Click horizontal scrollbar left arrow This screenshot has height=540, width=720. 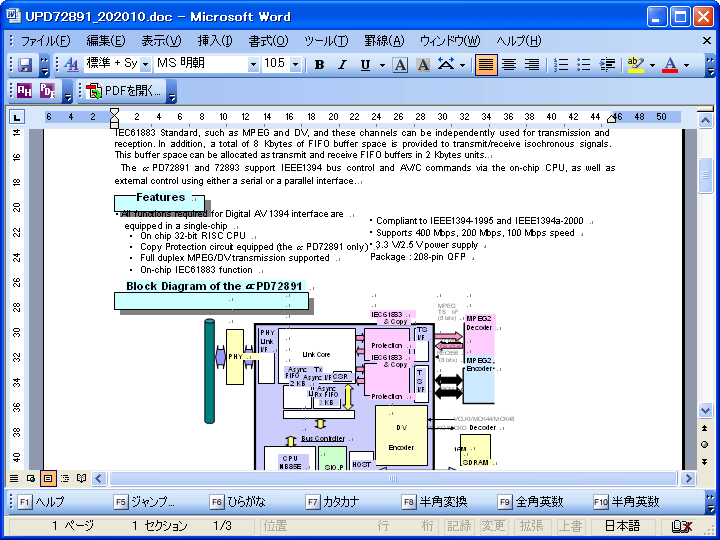point(99,478)
